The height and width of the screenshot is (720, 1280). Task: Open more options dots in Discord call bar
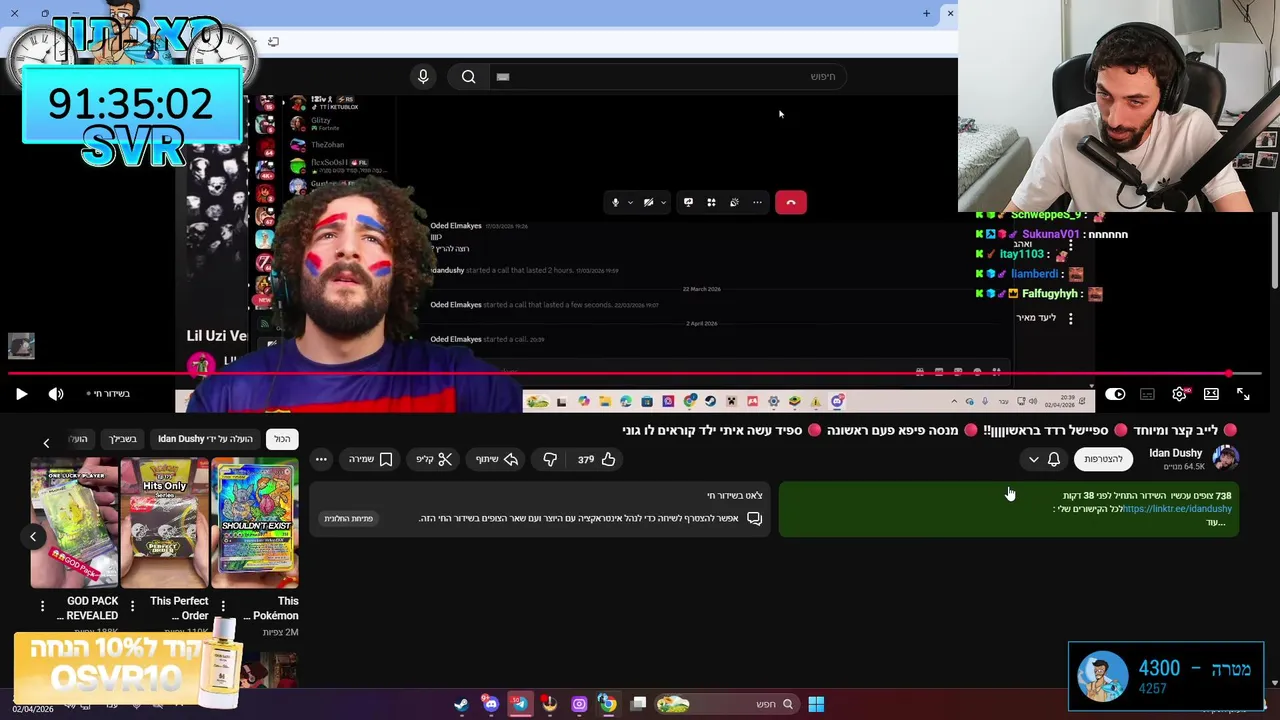[x=757, y=202]
